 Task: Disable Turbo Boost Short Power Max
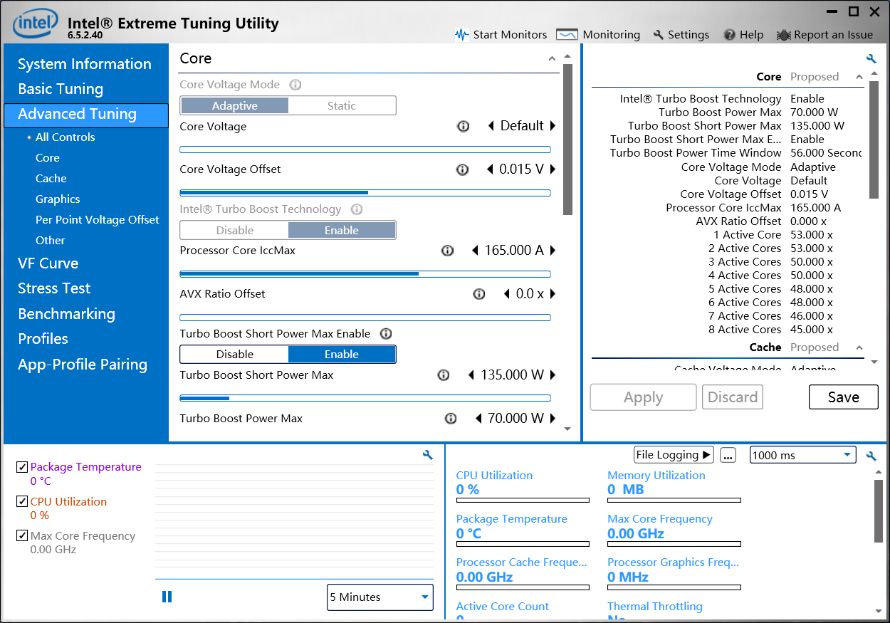(x=235, y=354)
